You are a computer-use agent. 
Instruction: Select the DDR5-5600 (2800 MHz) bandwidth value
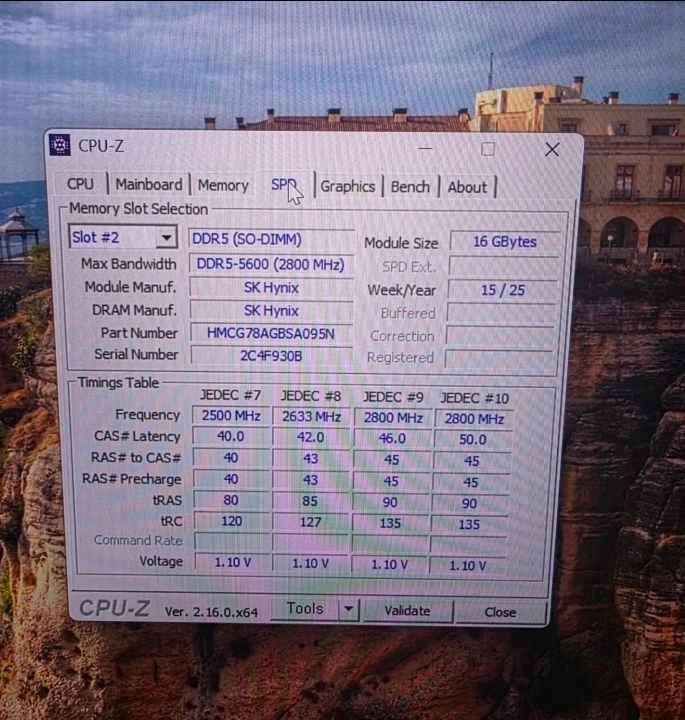point(271,264)
